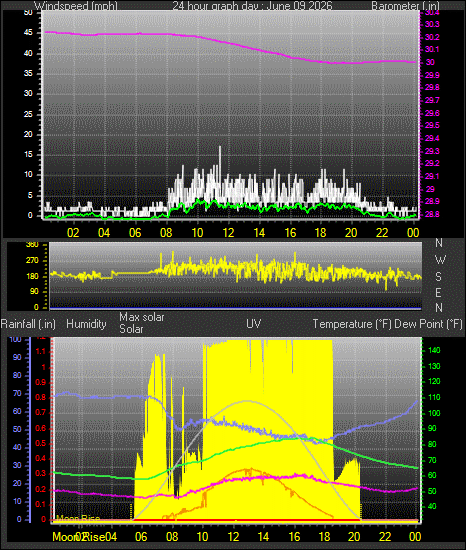
Task: Click the Windspeed (mph) axis title
Action: [76, 6]
